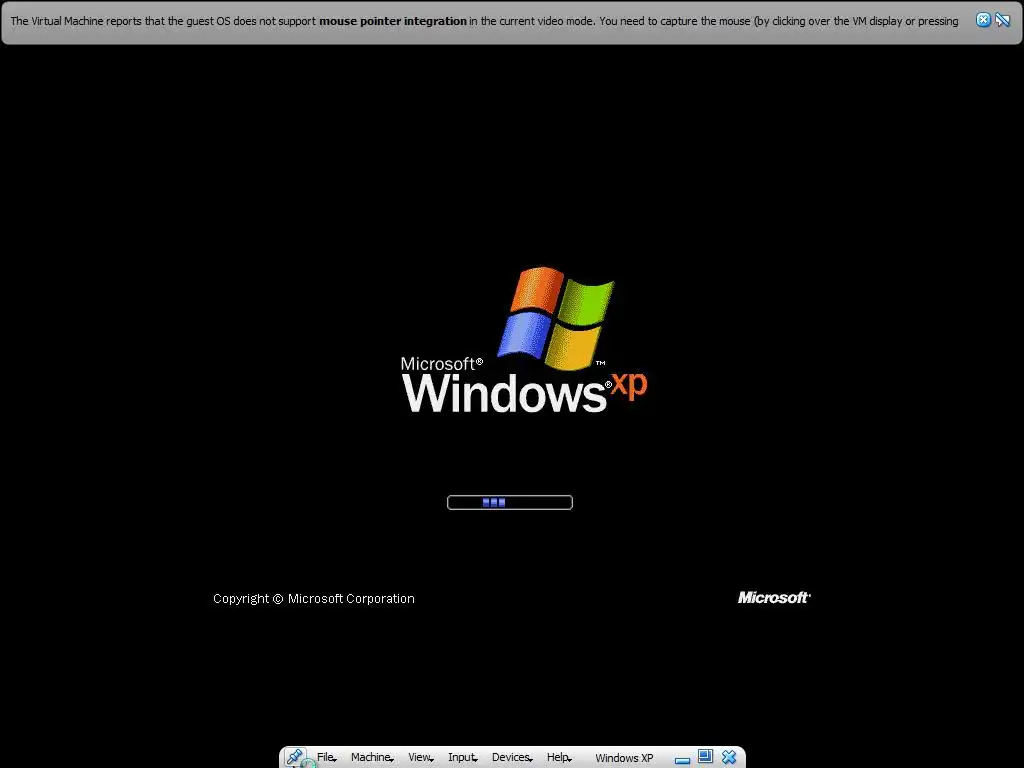The height and width of the screenshot is (768, 1024).
Task: Open the Machine menu
Action: point(372,758)
